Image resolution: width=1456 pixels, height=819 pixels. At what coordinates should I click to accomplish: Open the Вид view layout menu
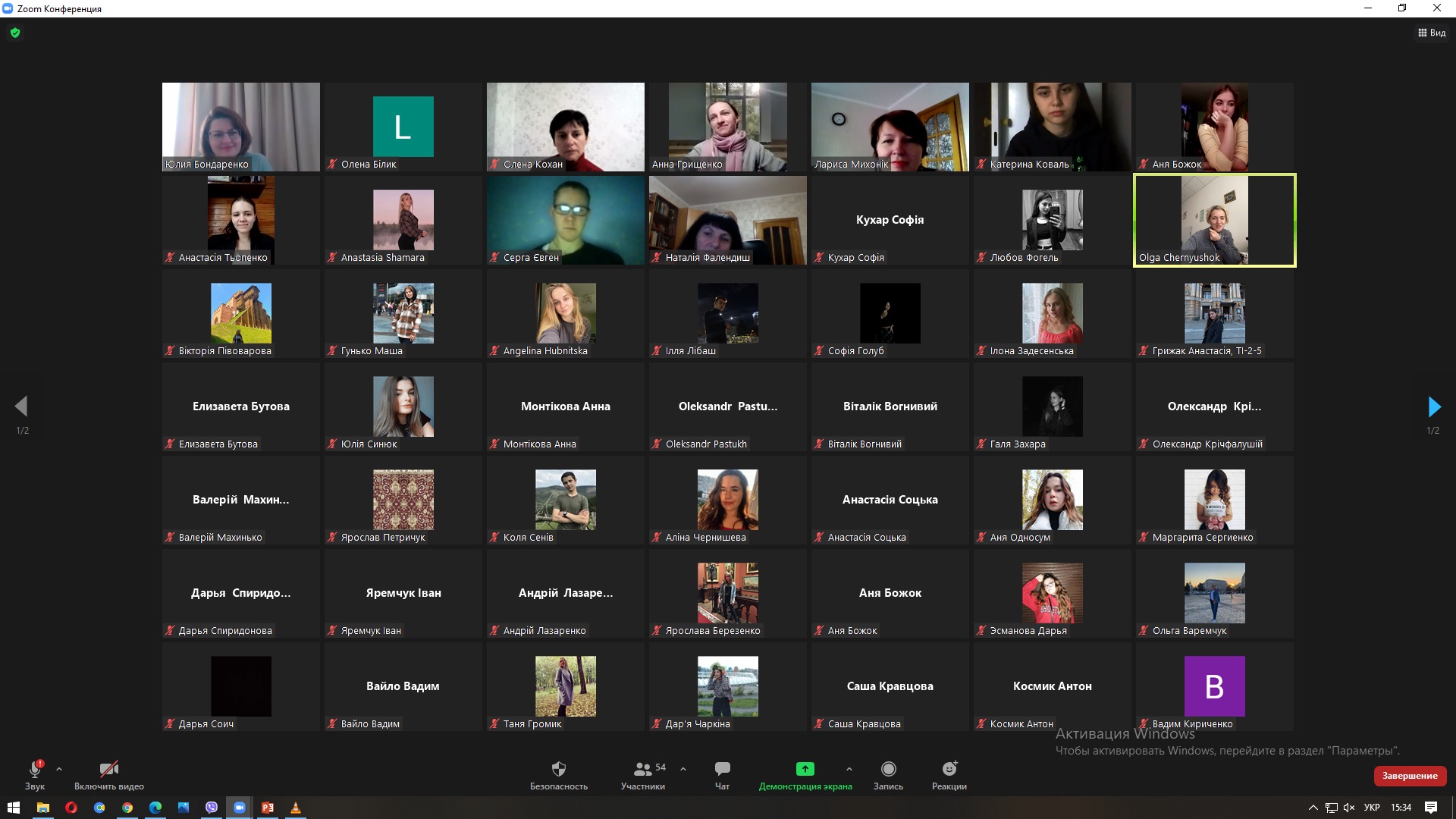[1432, 33]
